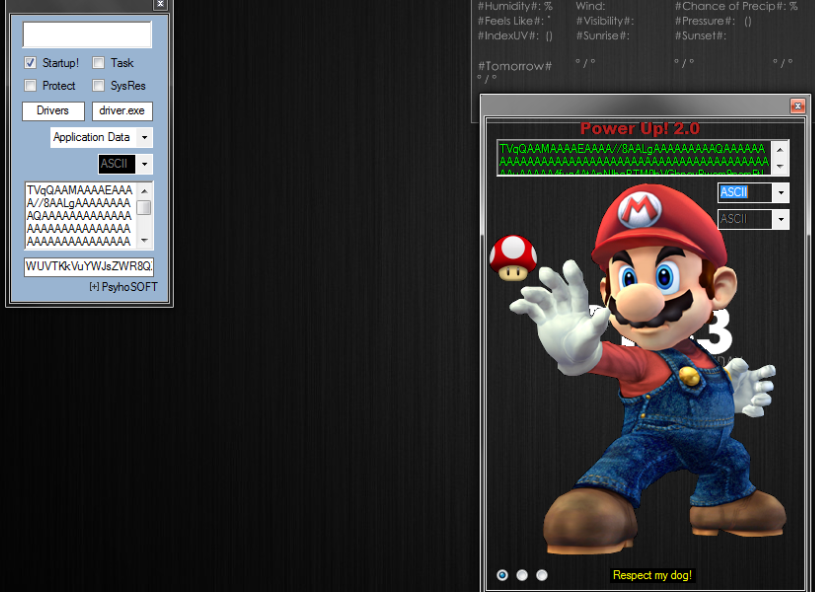Viewport: 815px width, 592px height.
Task: Click the Respect my dog! label
Action: [652, 575]
